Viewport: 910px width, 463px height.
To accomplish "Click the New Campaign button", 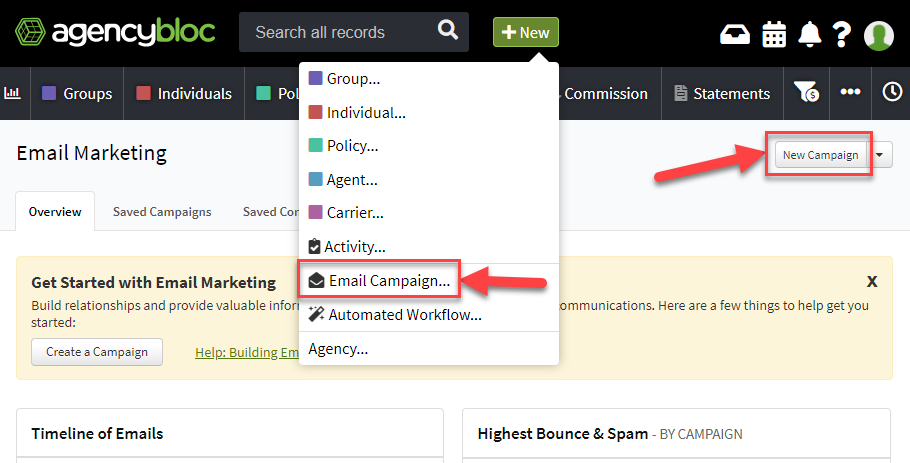I will [x=820, y=155].
